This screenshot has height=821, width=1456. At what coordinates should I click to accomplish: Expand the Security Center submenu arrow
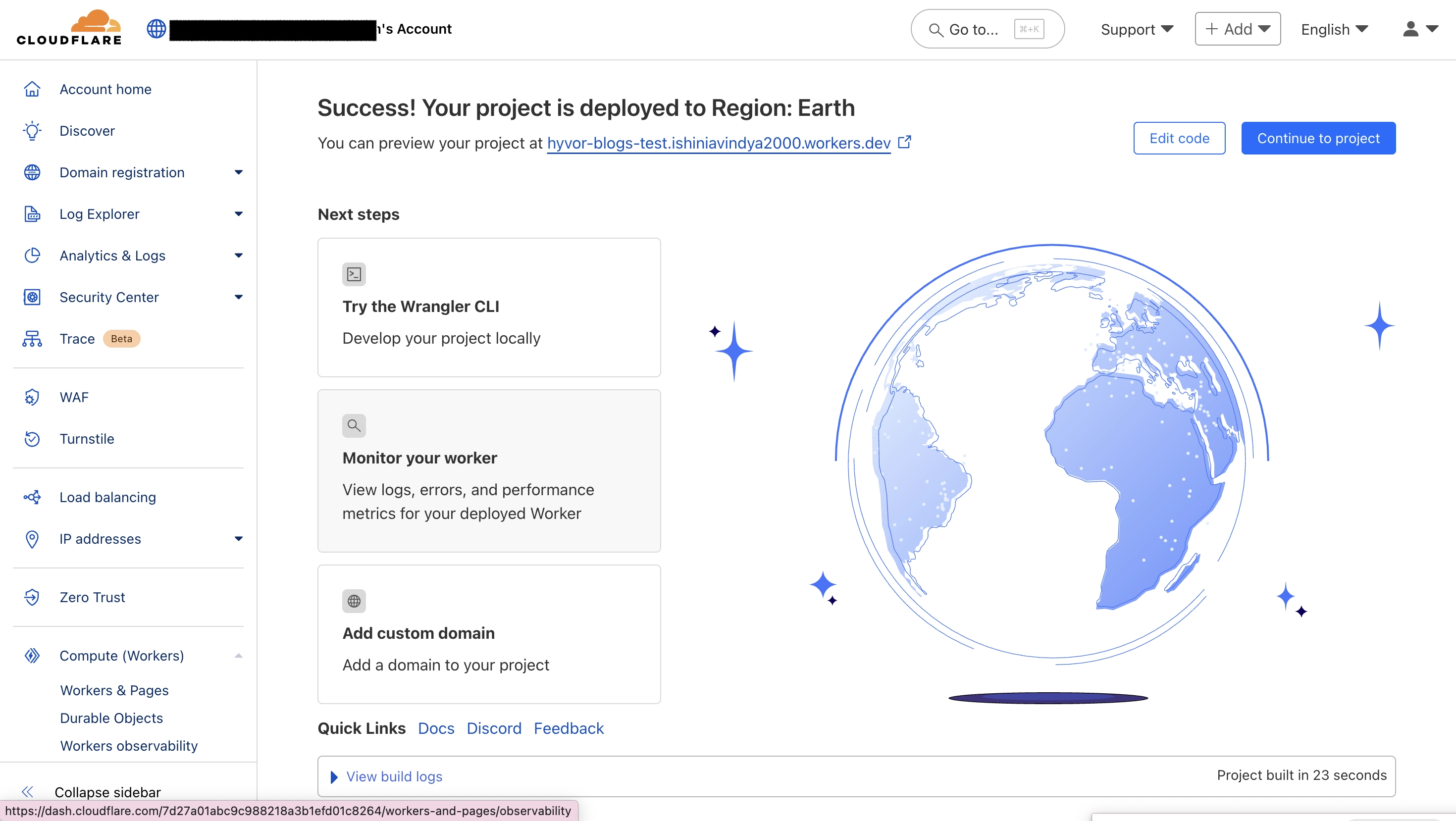pos(239,297)
